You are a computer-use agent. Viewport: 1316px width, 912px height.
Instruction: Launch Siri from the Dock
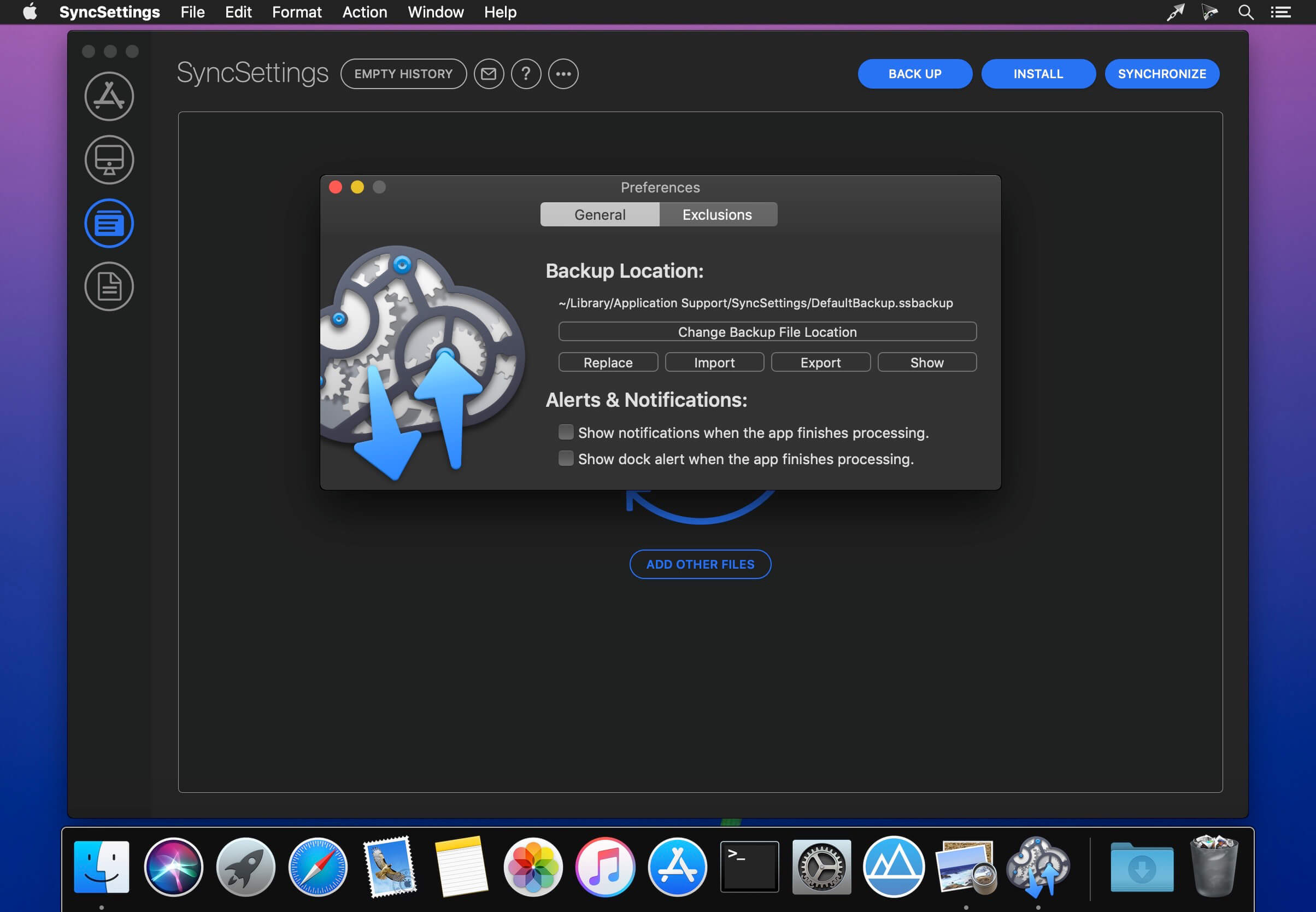[x=173, y=867]
